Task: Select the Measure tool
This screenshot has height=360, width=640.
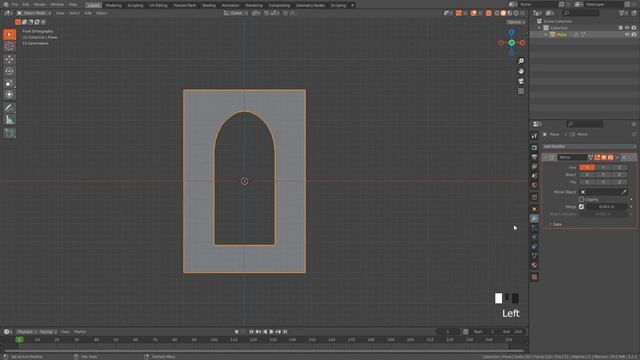Action: click(x=9, y=120)
